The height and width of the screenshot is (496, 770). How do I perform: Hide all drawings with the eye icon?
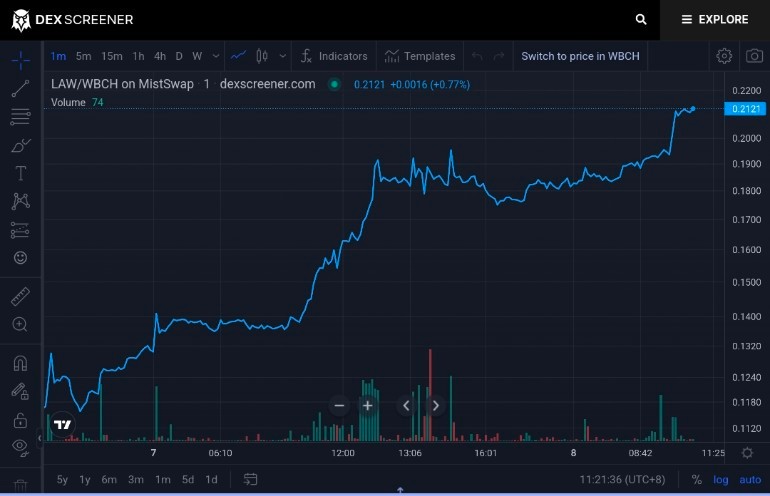[x=20, y=447]
